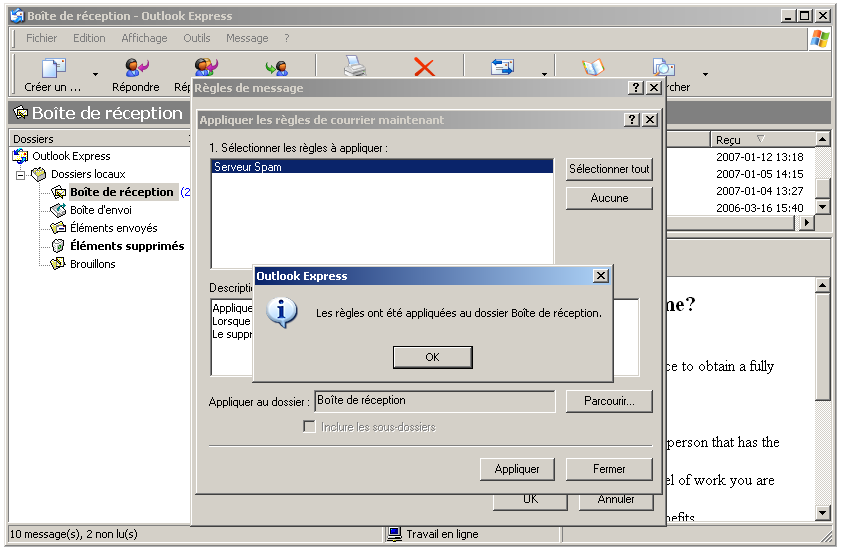Select the Serveur Spam rule
This screenshot has width=841, height=551.
[x=382, y=167]
